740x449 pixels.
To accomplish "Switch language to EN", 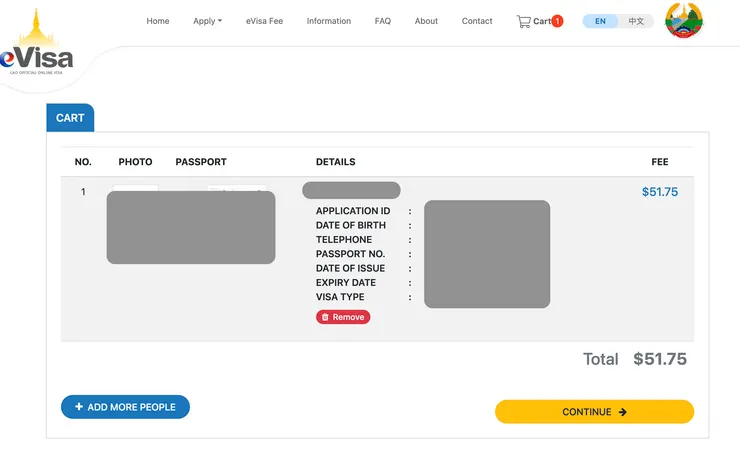I will click(x=600, y=21).
